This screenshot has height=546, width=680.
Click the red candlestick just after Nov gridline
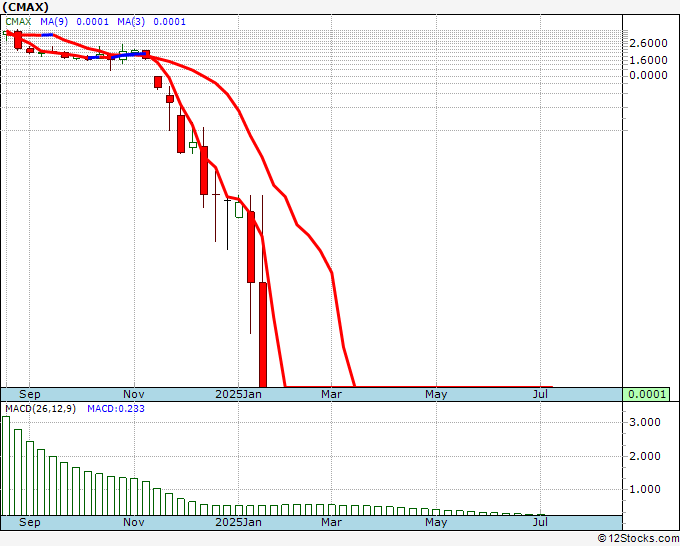(x=146, y=54)
